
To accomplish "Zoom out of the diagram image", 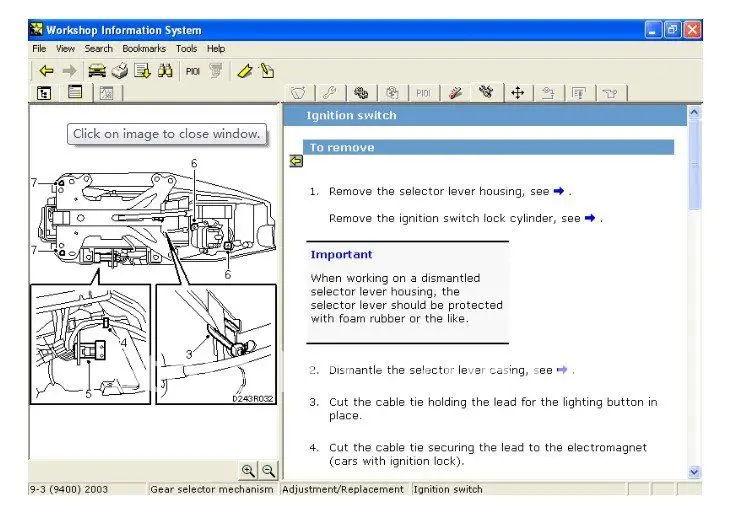I will [268, 470].
